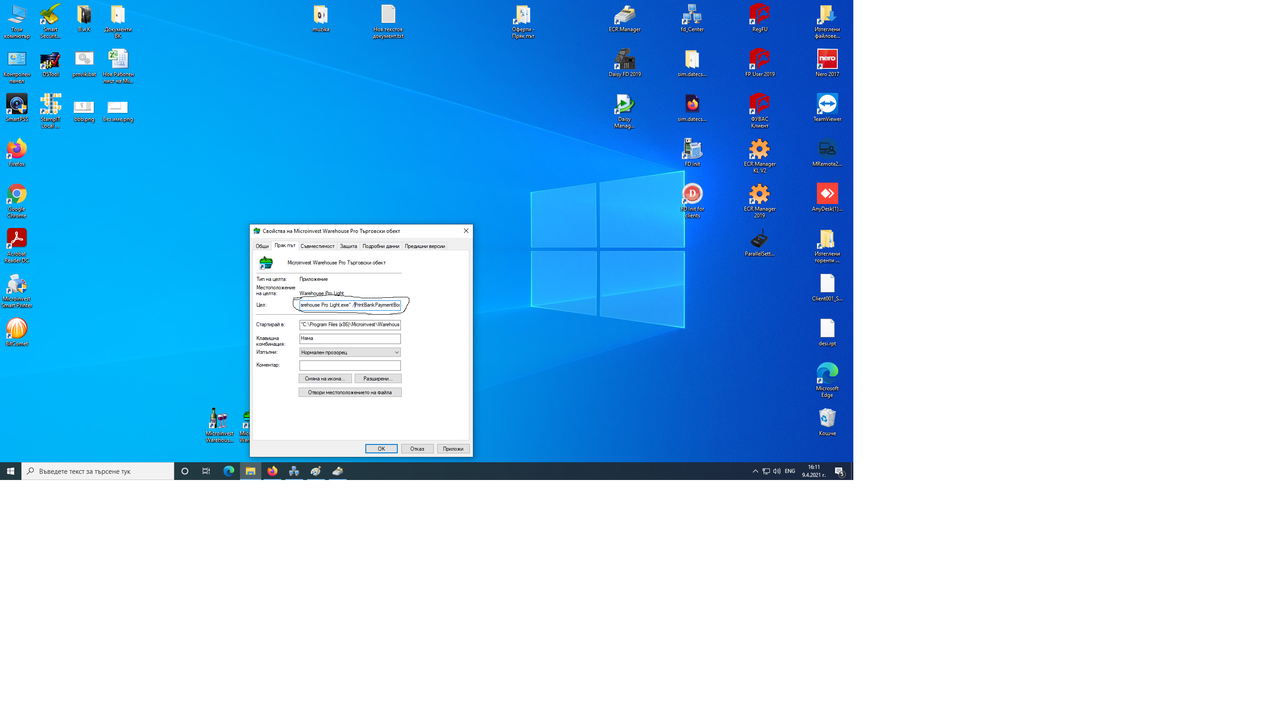Viewport: 1280px width, 720px height.
Task: Select the AnyDesk desktop icon
Action: click(x=827, y=197)
